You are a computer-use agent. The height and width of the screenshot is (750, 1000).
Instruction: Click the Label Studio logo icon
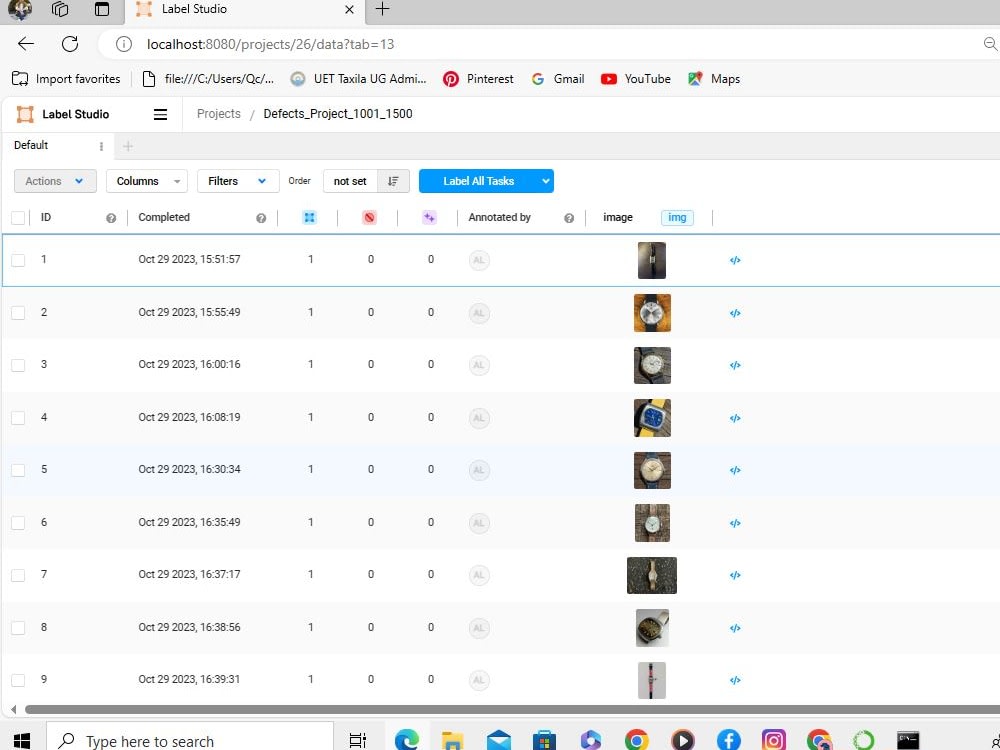point(24,114)
